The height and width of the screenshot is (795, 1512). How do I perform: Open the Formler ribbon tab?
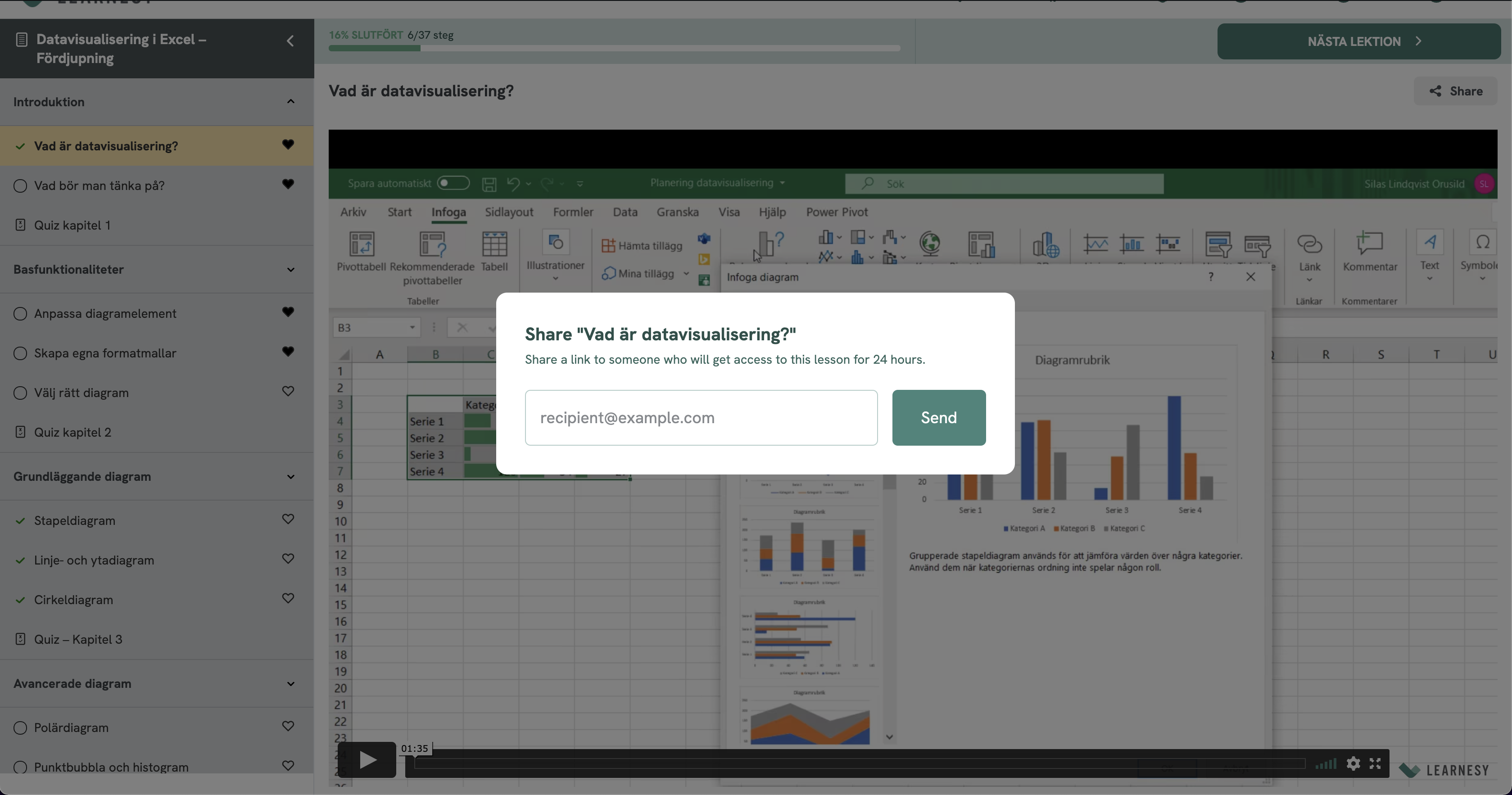pos(573,212)
